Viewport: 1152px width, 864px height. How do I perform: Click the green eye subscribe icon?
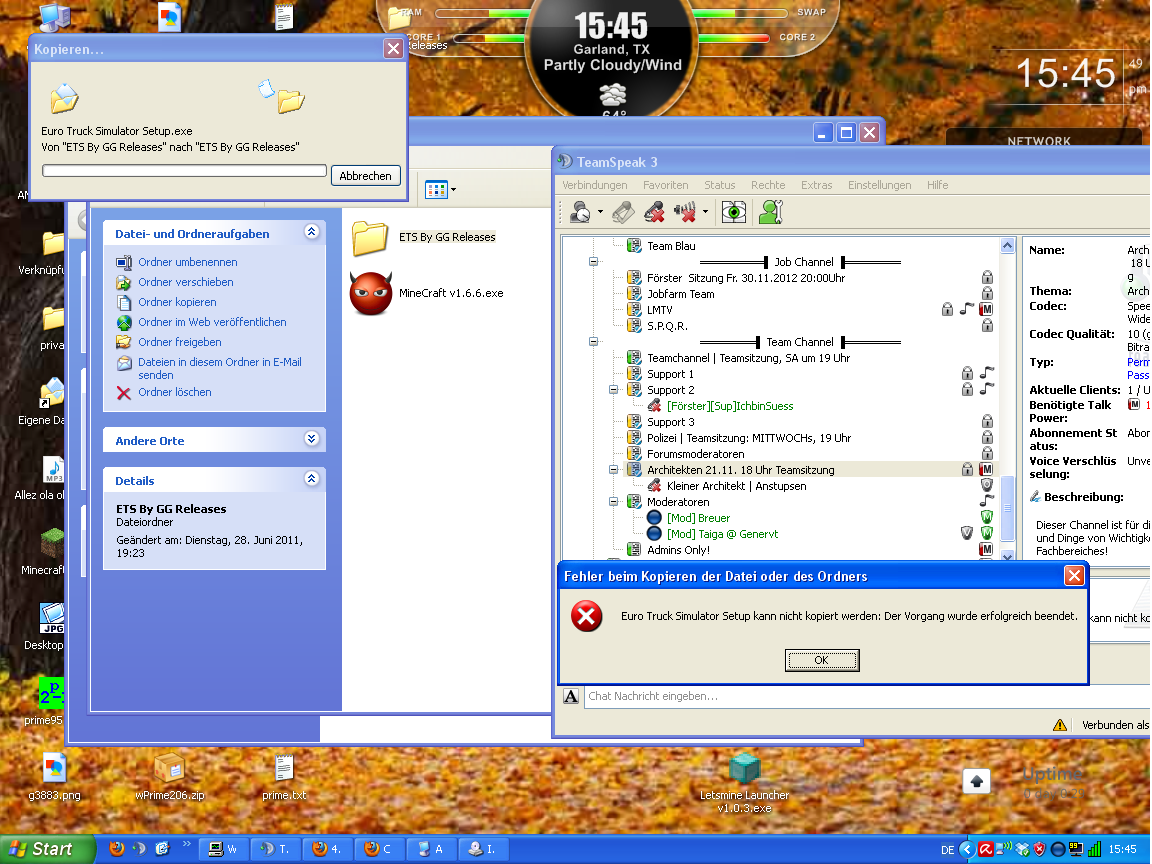point(734,212)
